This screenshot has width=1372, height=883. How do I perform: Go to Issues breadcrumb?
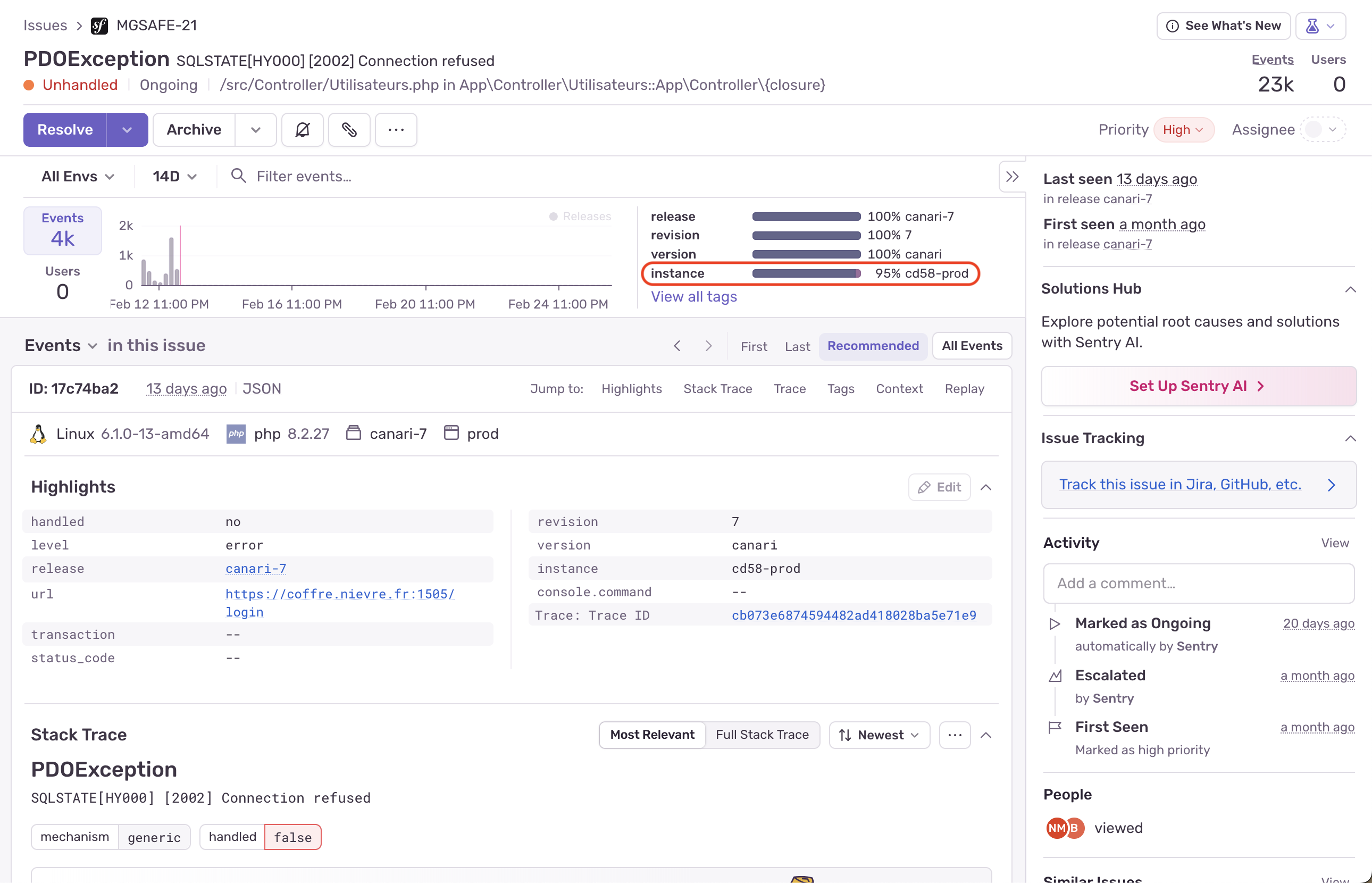click(45, 26)
